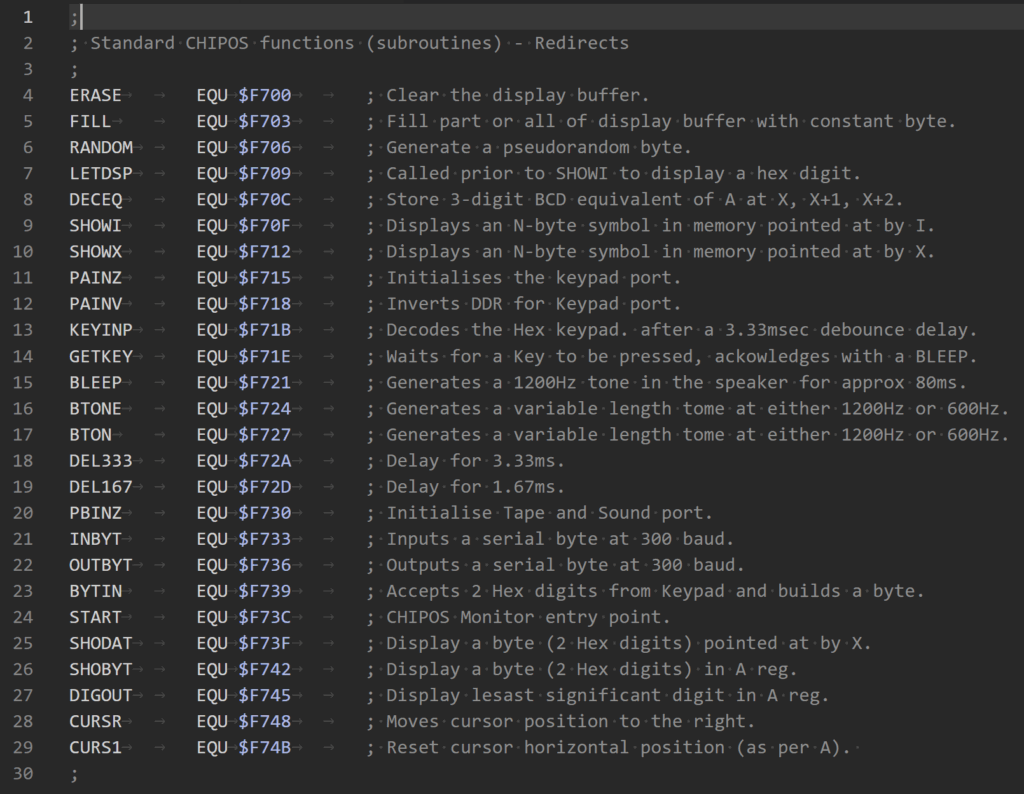1024x794 pixels.
Task: Click the $F733 address for INBYT
Action: (x=265, y=539)
